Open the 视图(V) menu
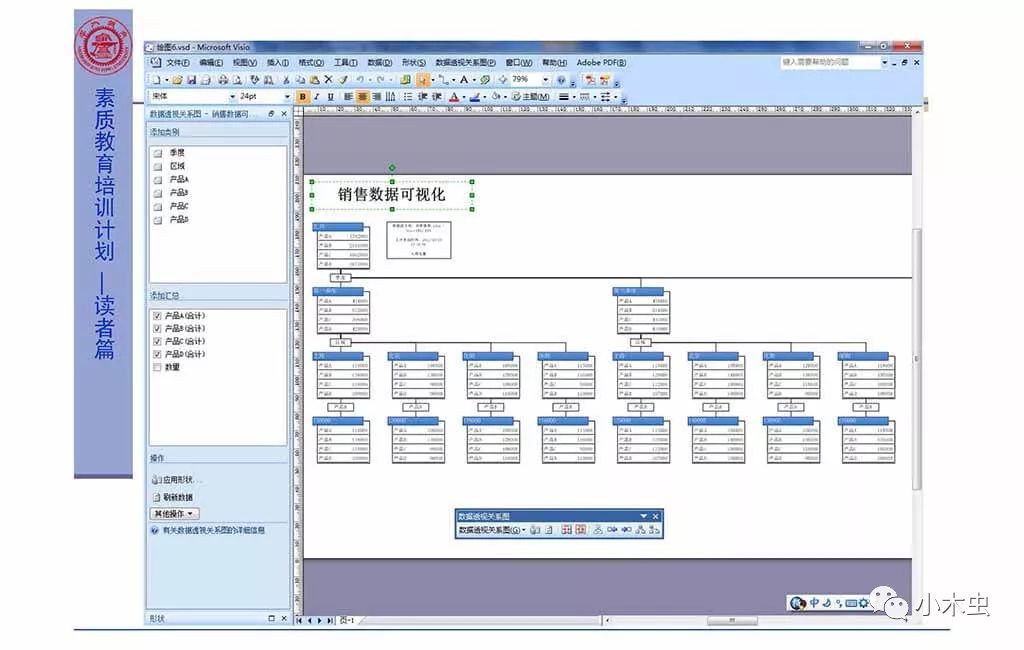 click(x=244, y=63)
